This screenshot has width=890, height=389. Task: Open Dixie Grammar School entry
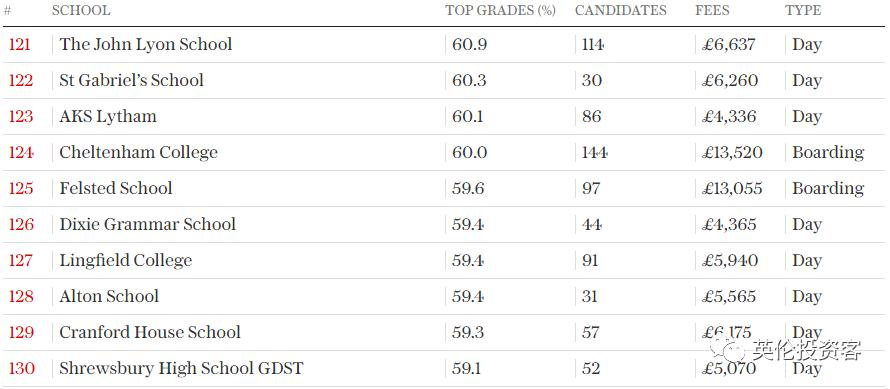pyautogui.click(x=148, y=224)
